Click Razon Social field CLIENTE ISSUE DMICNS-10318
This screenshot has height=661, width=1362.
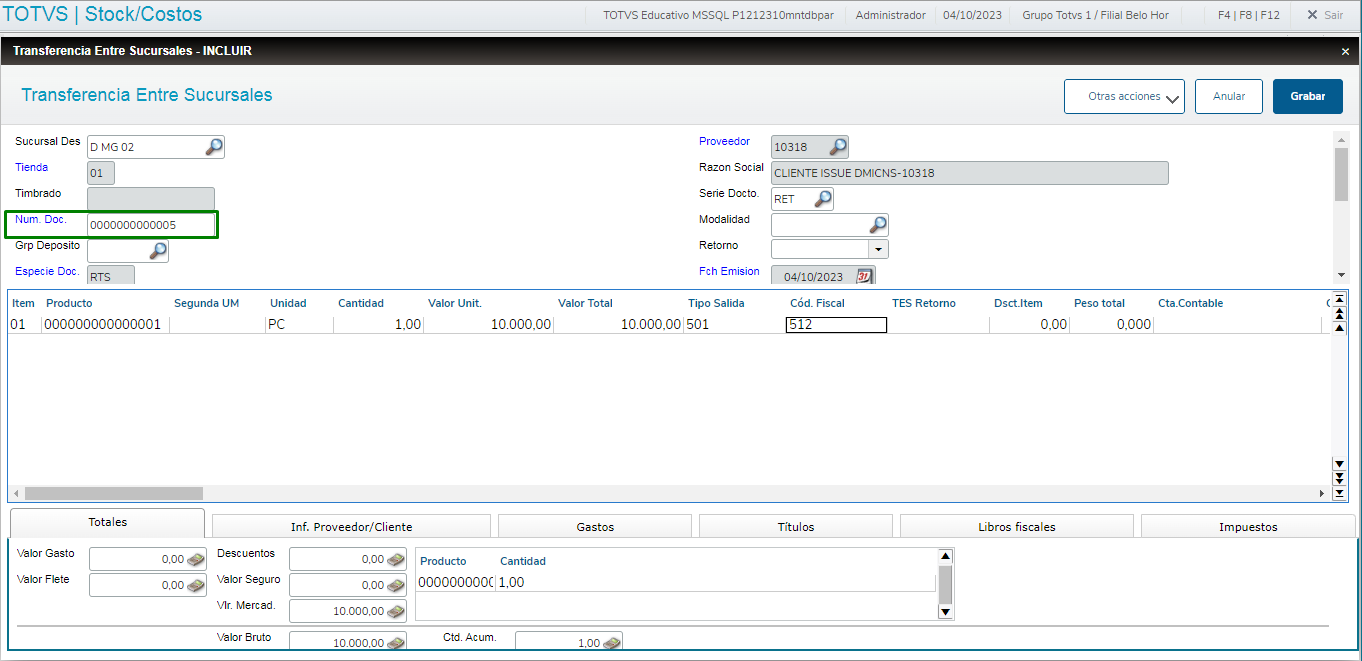pos(970,173)
